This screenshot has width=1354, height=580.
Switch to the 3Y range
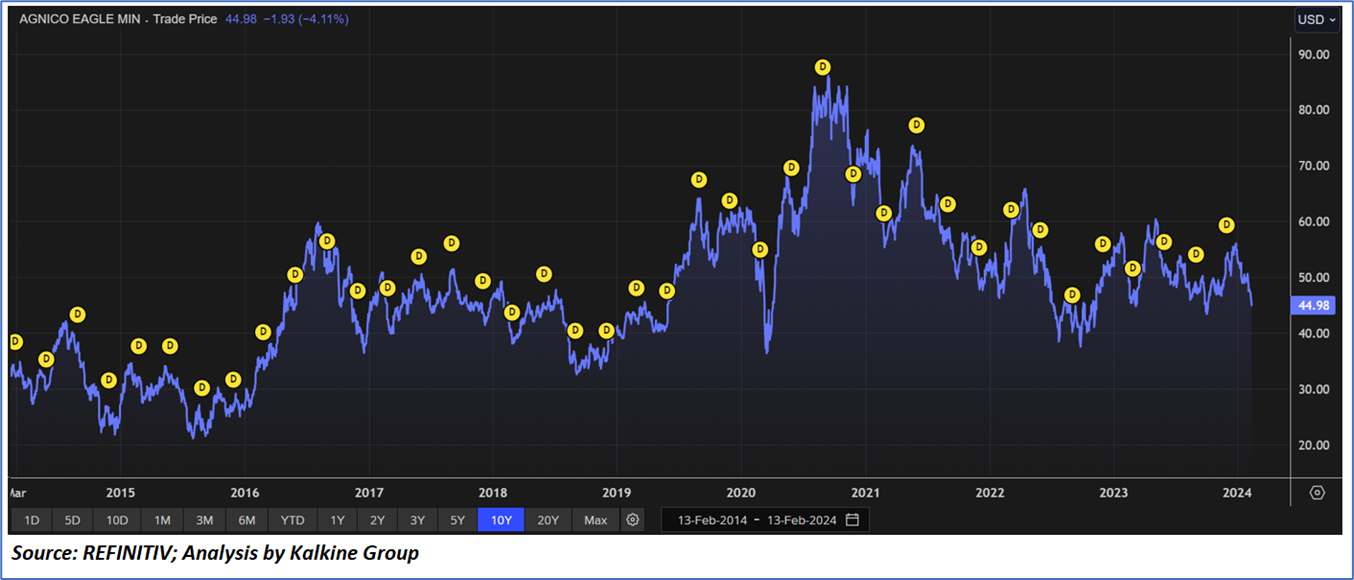coord(417,520)
